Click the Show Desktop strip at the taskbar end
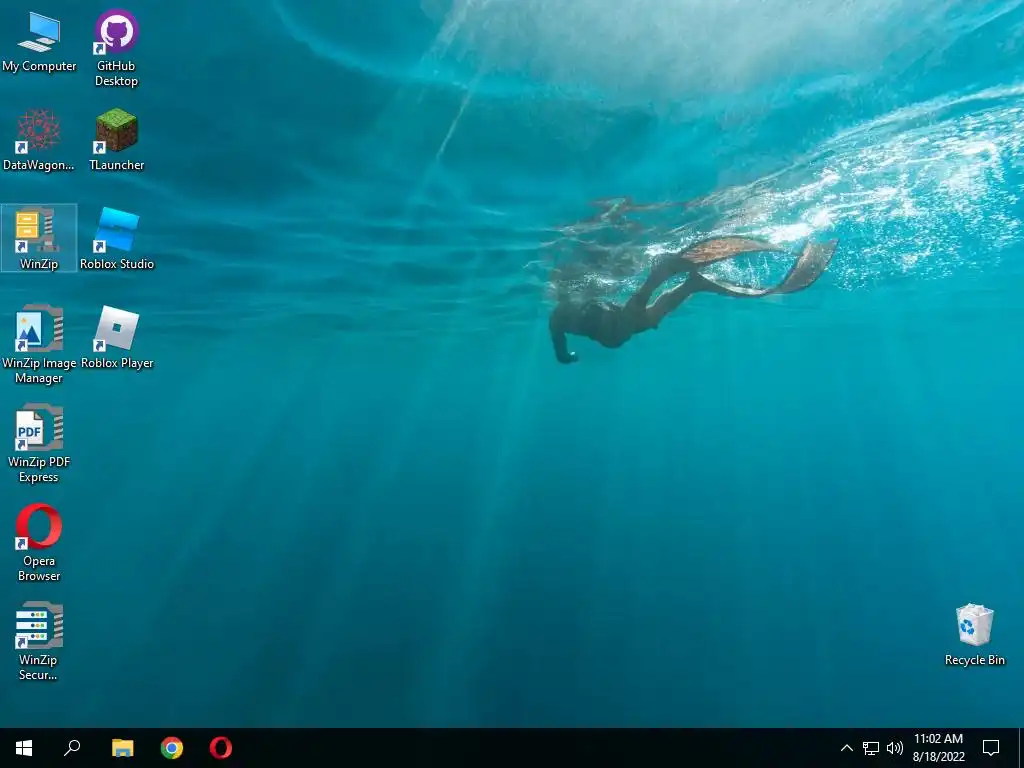This screenshot has height=768, width=1024. coord(1021,748)
